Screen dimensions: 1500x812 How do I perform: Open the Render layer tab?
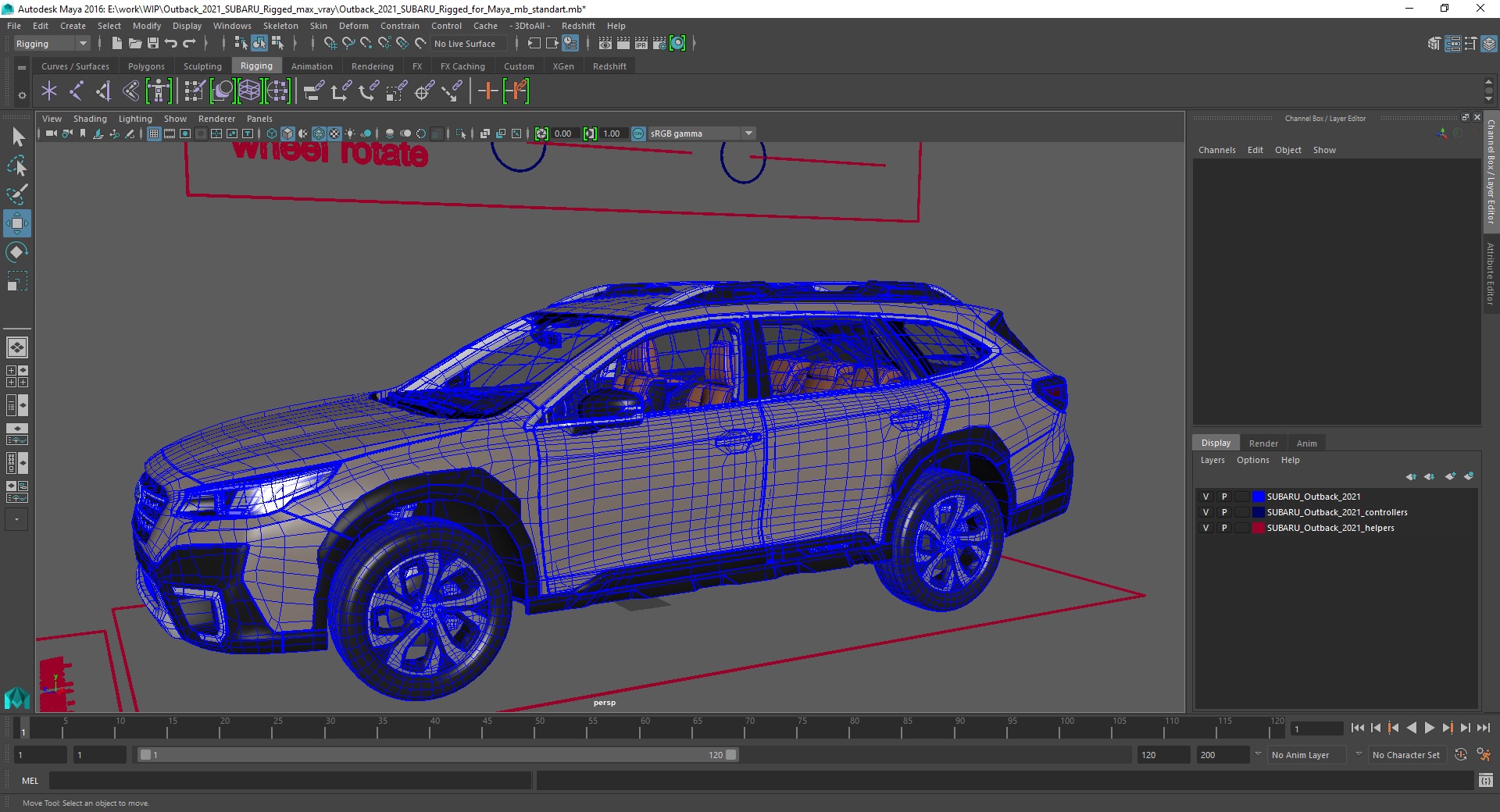click(x=1263, y=443)
